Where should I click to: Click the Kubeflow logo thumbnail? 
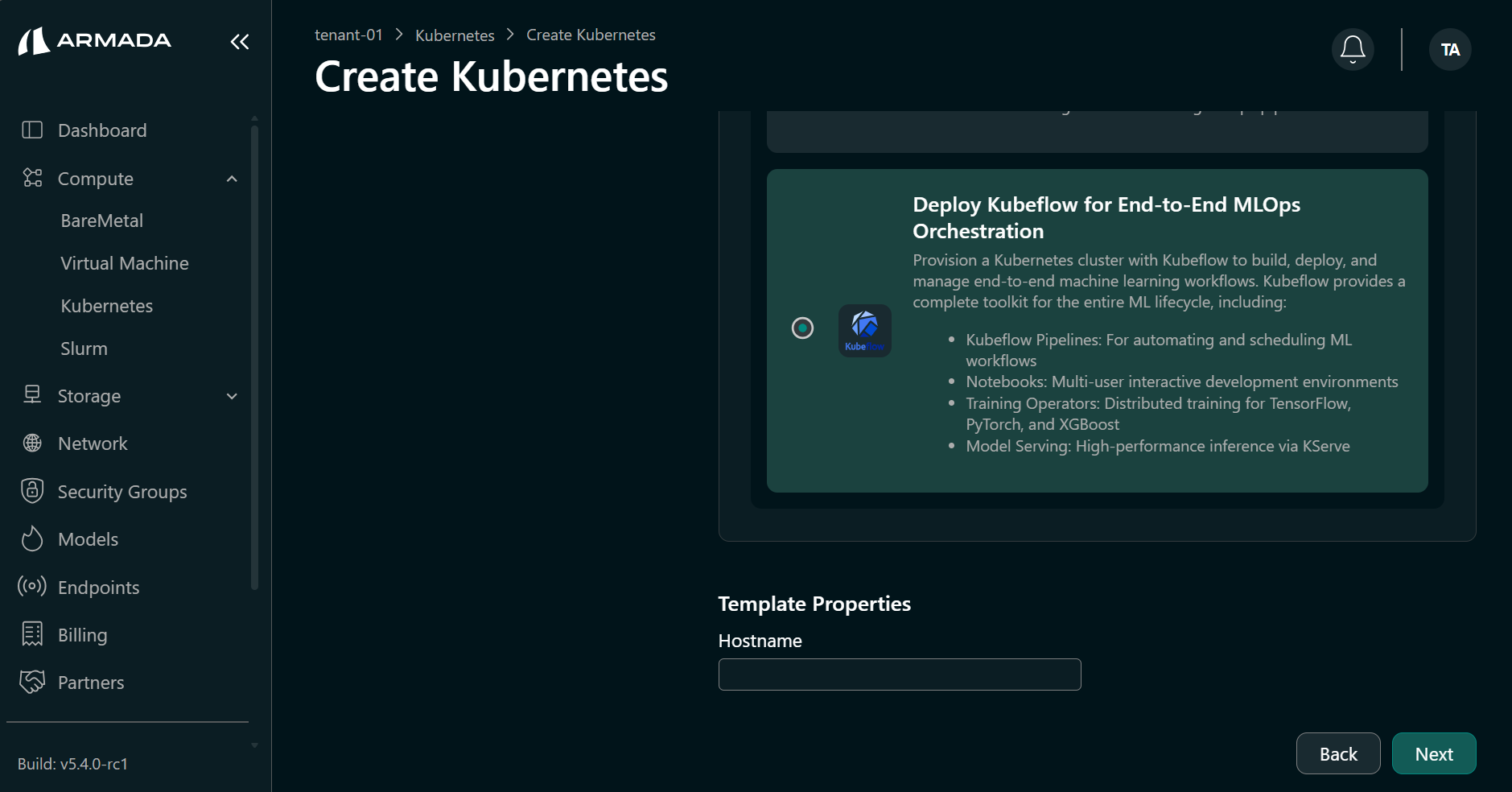point(864,331)
